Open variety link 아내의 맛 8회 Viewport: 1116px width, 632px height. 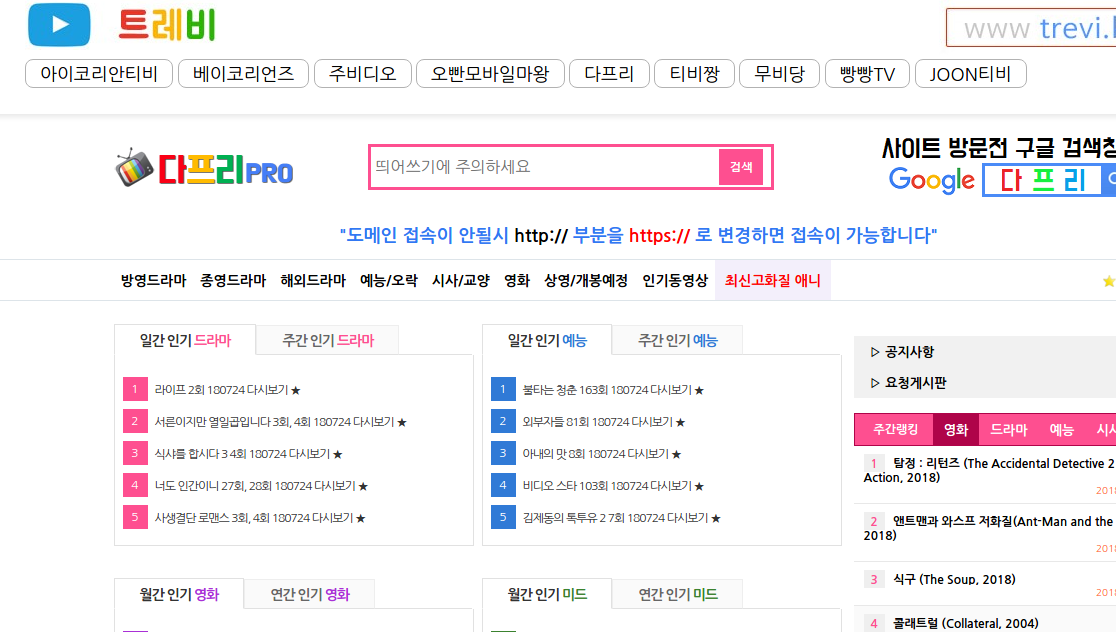pyautogui.click(x=601, y=454)
